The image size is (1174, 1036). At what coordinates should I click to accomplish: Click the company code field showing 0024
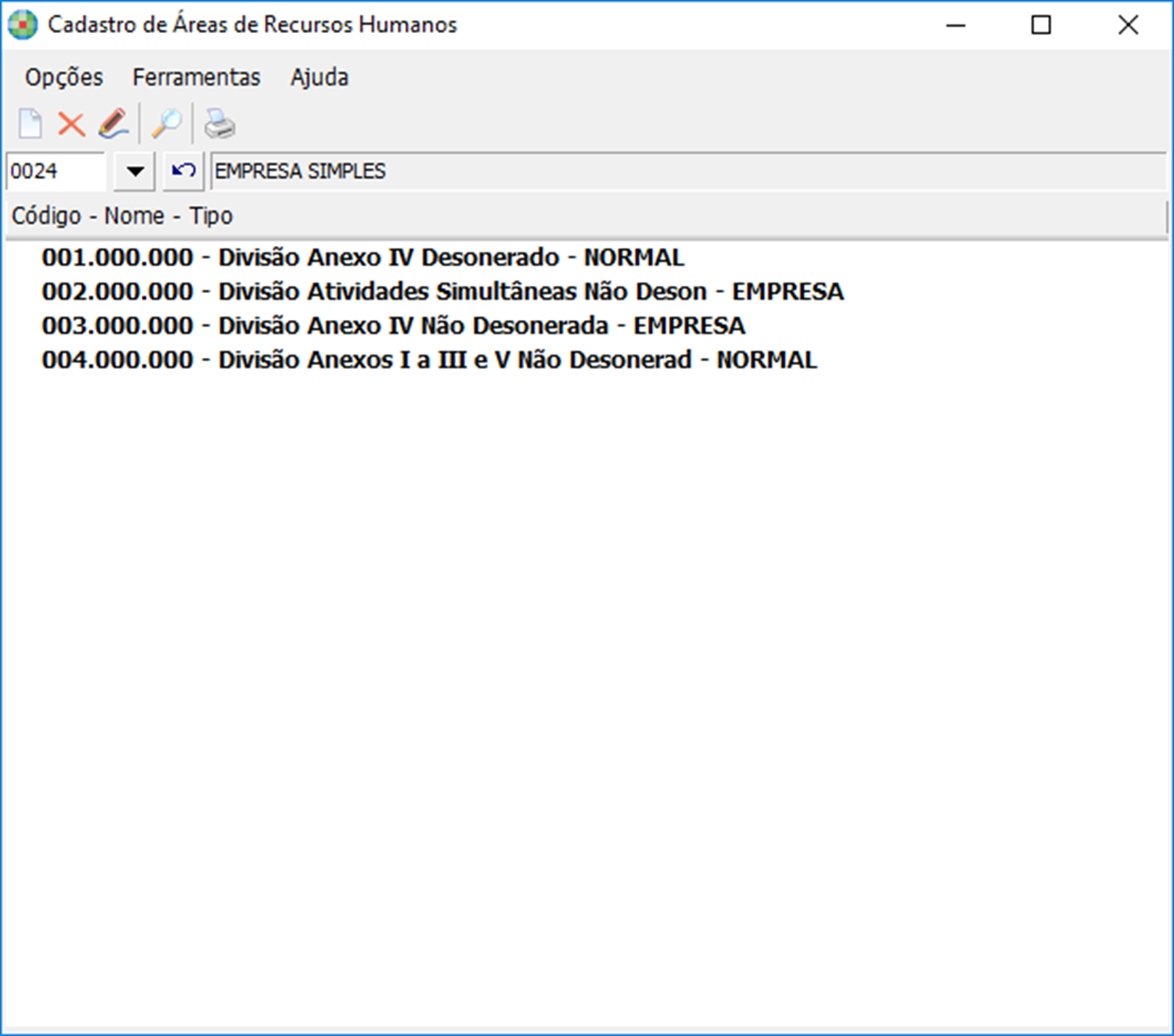coord(56,171)
